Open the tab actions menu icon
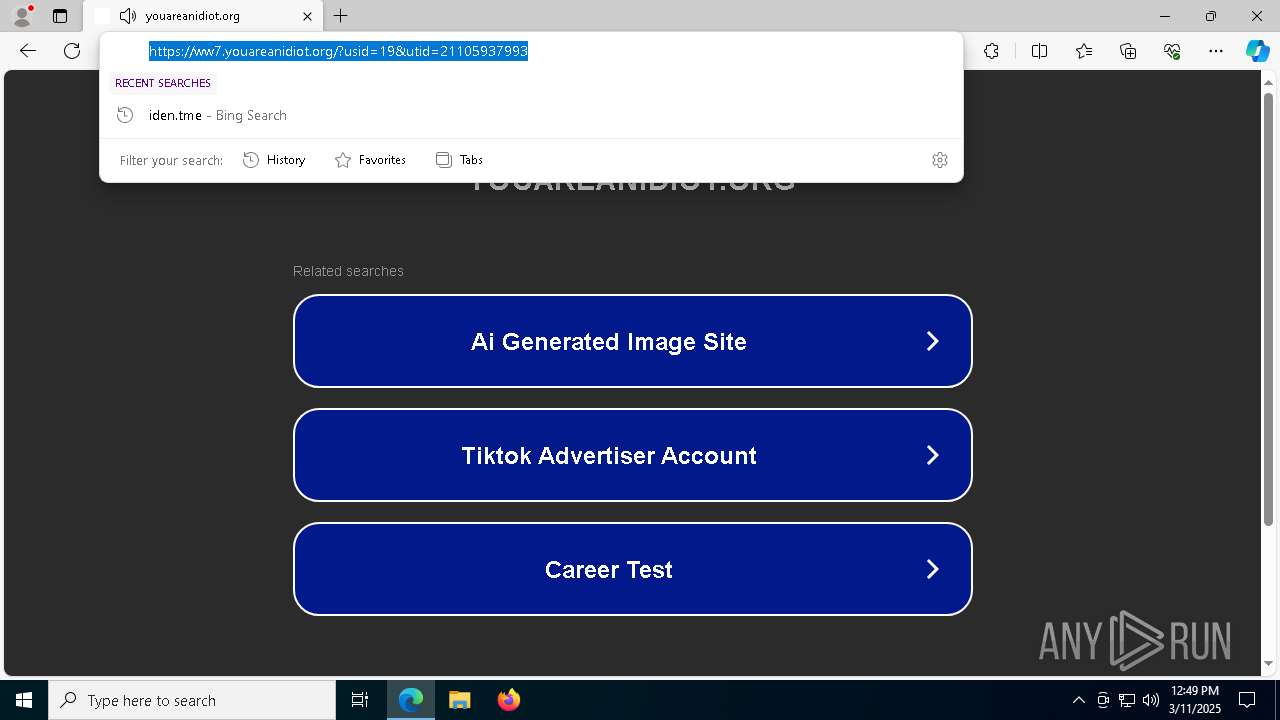 coord(60,16)
